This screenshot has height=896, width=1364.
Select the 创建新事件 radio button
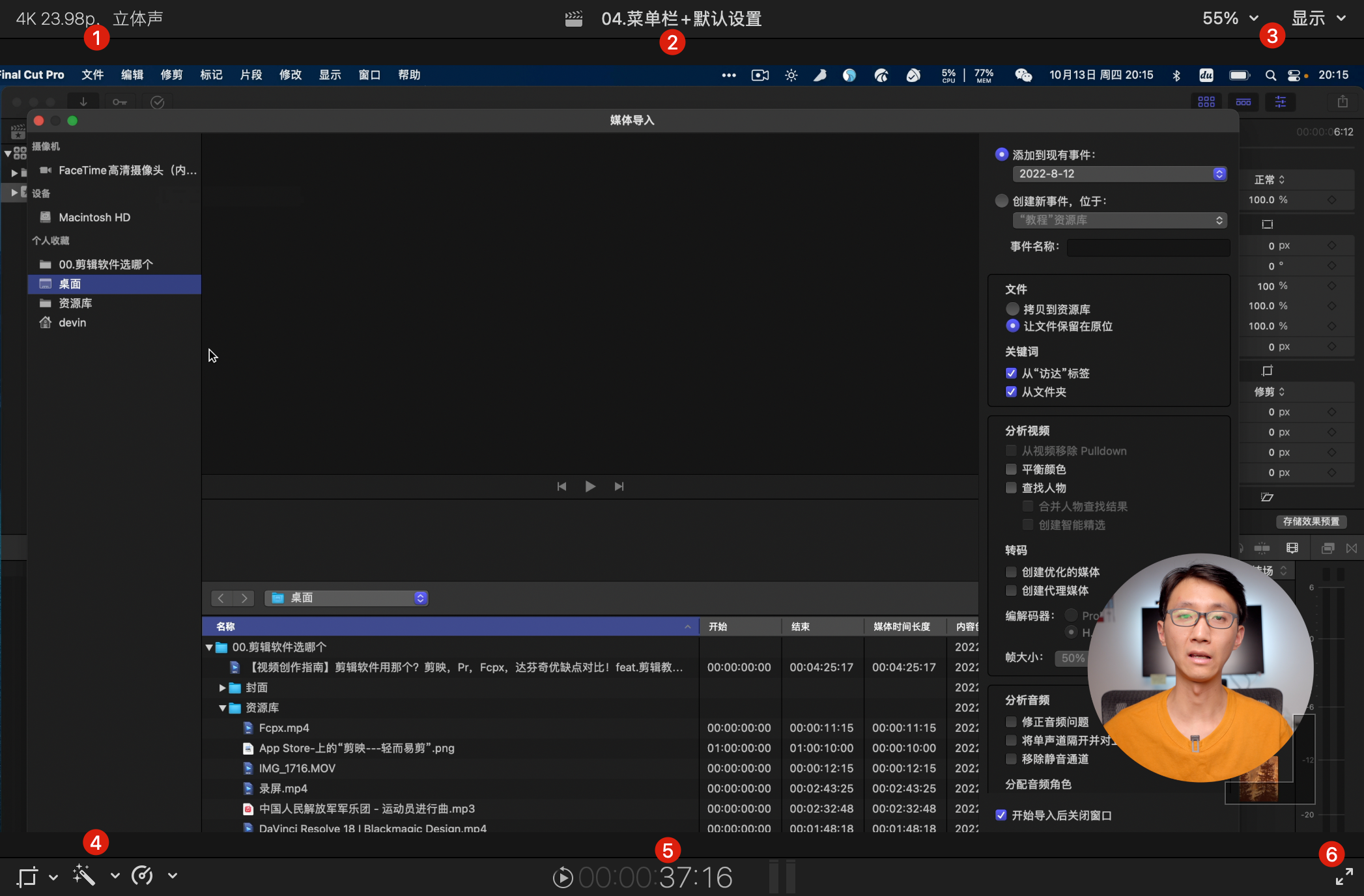(1002, 201)
